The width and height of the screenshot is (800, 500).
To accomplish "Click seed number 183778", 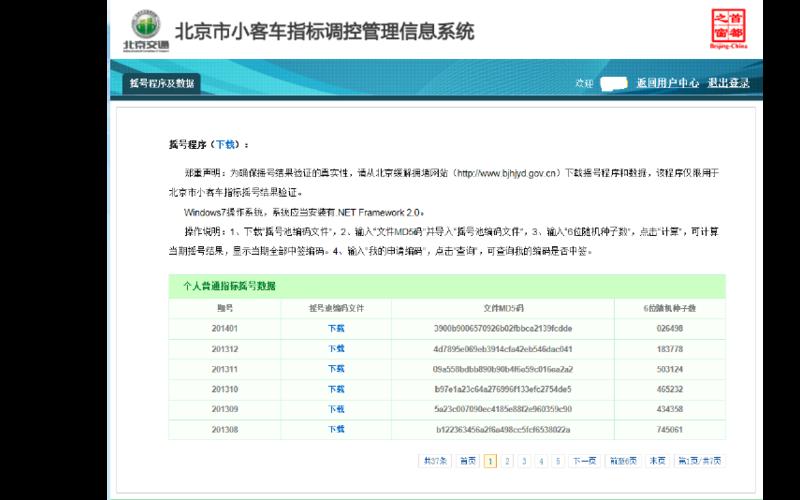I will pyautogui.click(x=669, y=349).
